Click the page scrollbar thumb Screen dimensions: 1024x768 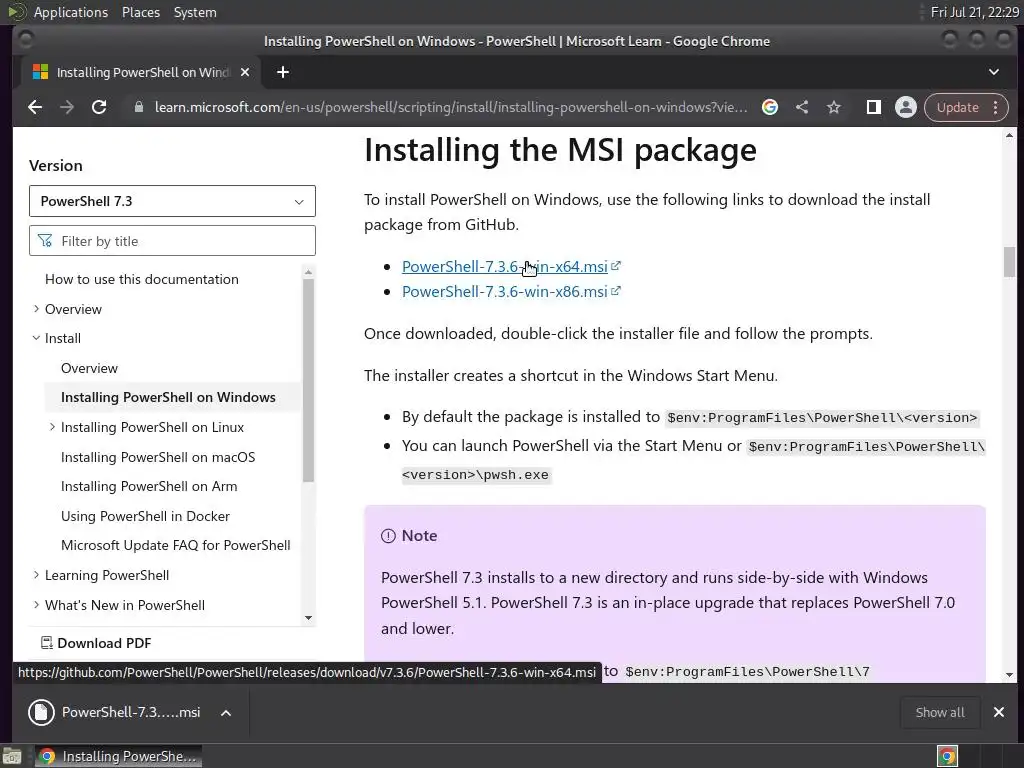1009,262
